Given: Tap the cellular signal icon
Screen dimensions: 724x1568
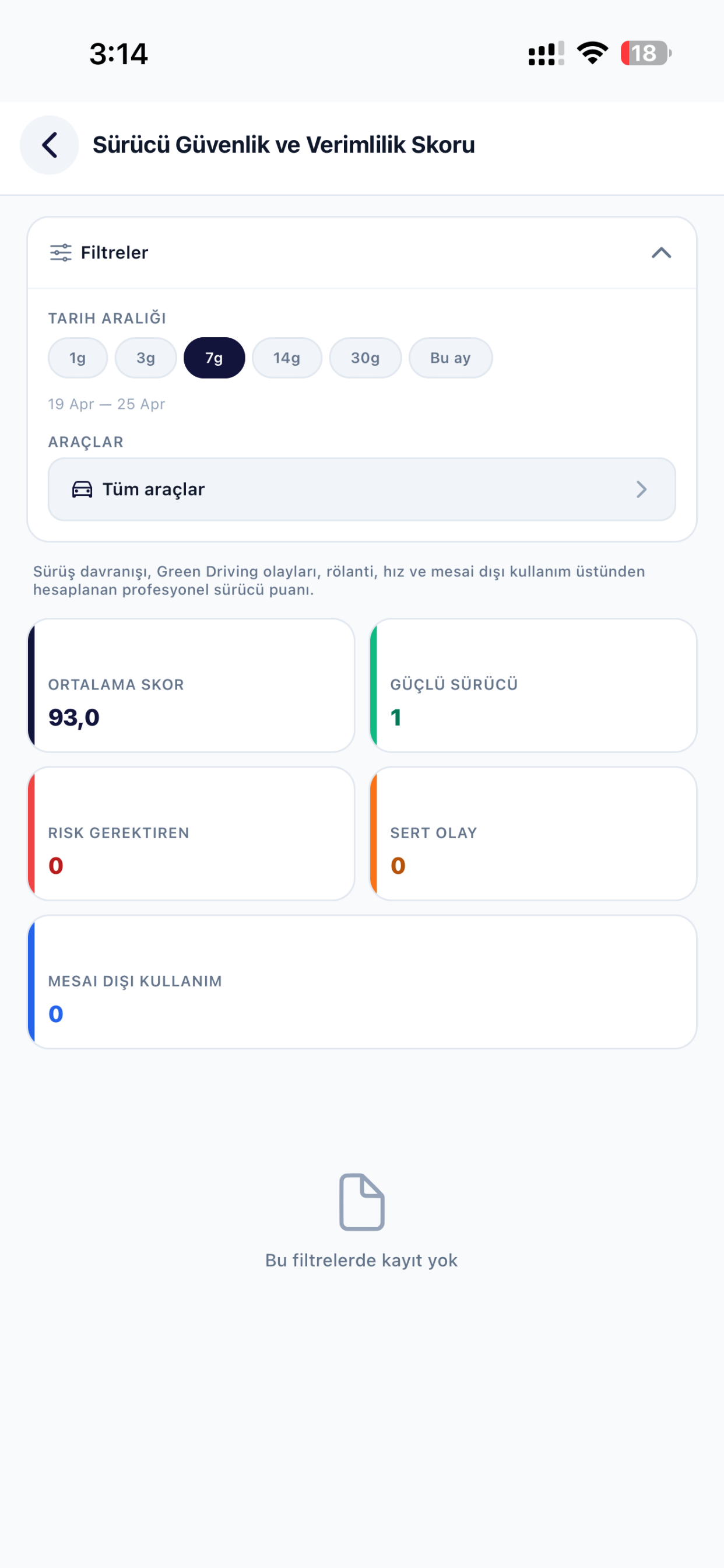Looking at the screenshot, I should pyautogui.click(x=546, y=54).
